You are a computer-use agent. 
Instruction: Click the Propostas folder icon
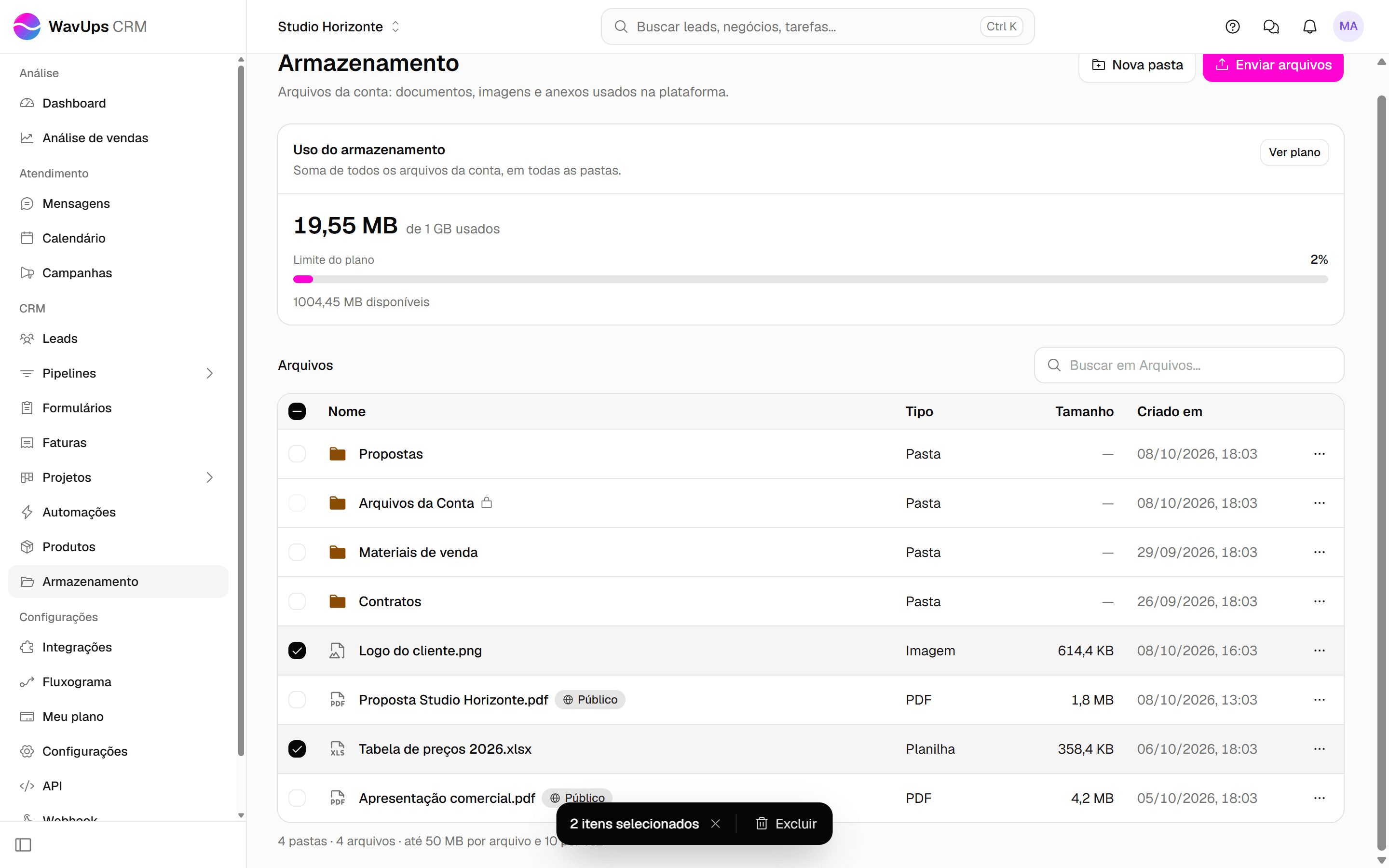(338, 454)
